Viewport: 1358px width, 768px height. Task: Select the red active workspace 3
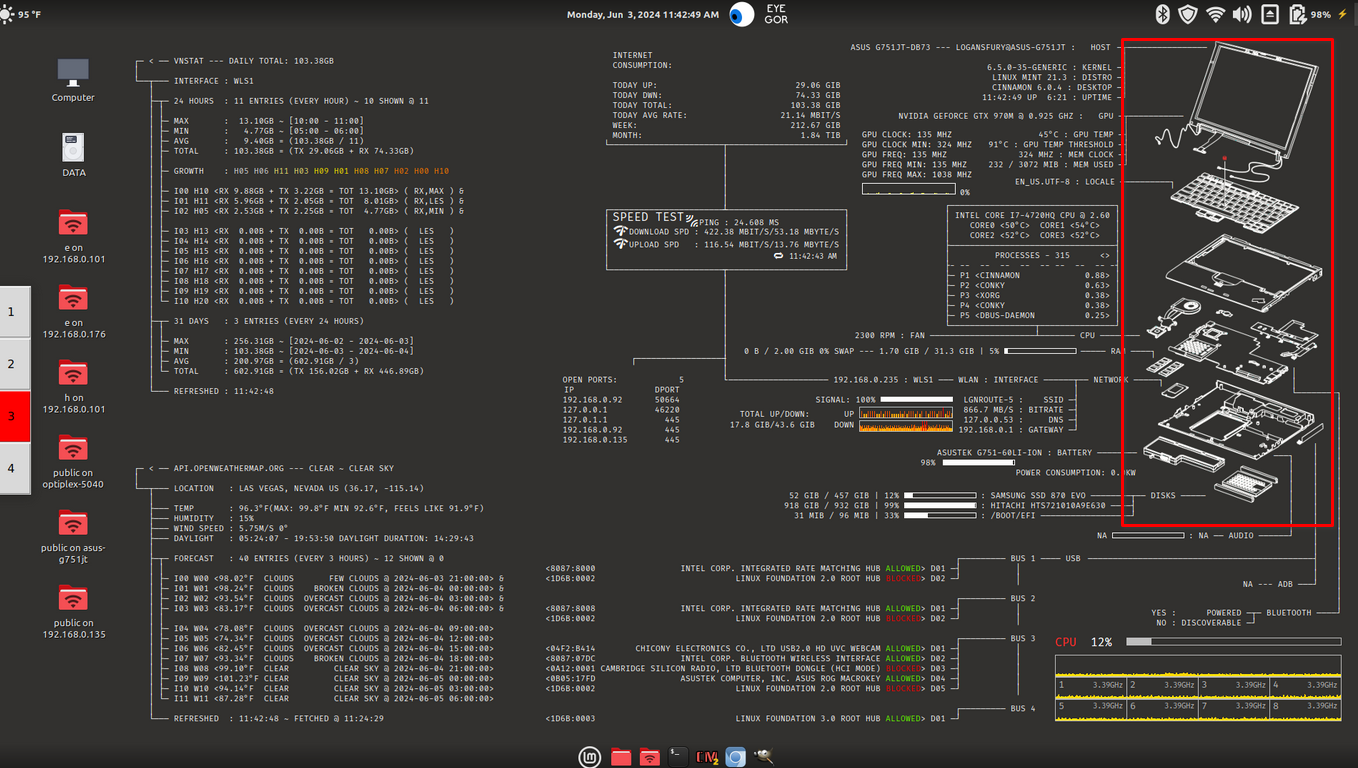pyautogui.click(x=14, y=416)
